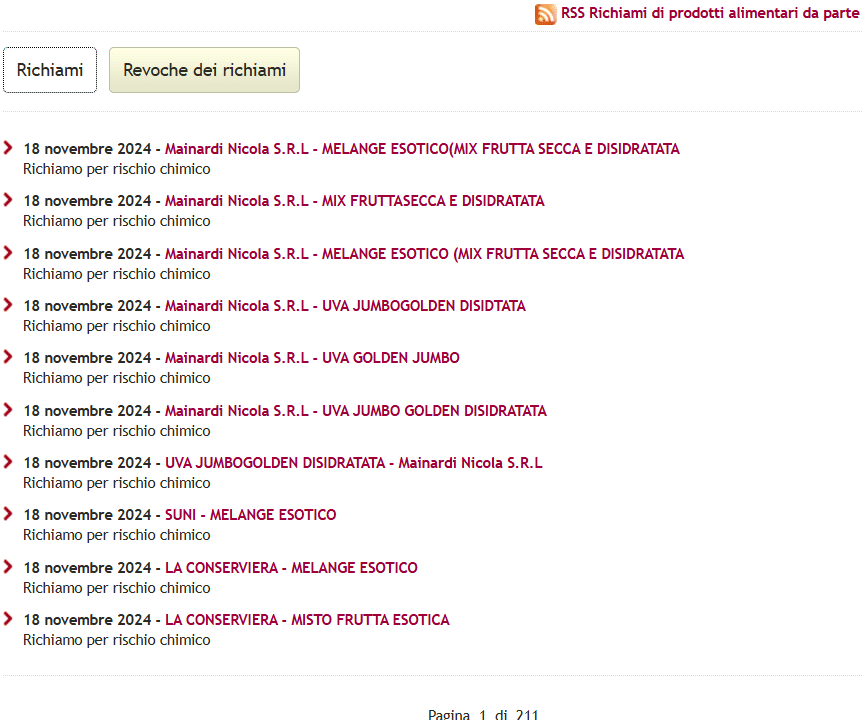The width and height of the screenshot is (862, 720).
Task: Click red arrow beside MELANGE ESOTICO(MIX row
Action: 8,147
